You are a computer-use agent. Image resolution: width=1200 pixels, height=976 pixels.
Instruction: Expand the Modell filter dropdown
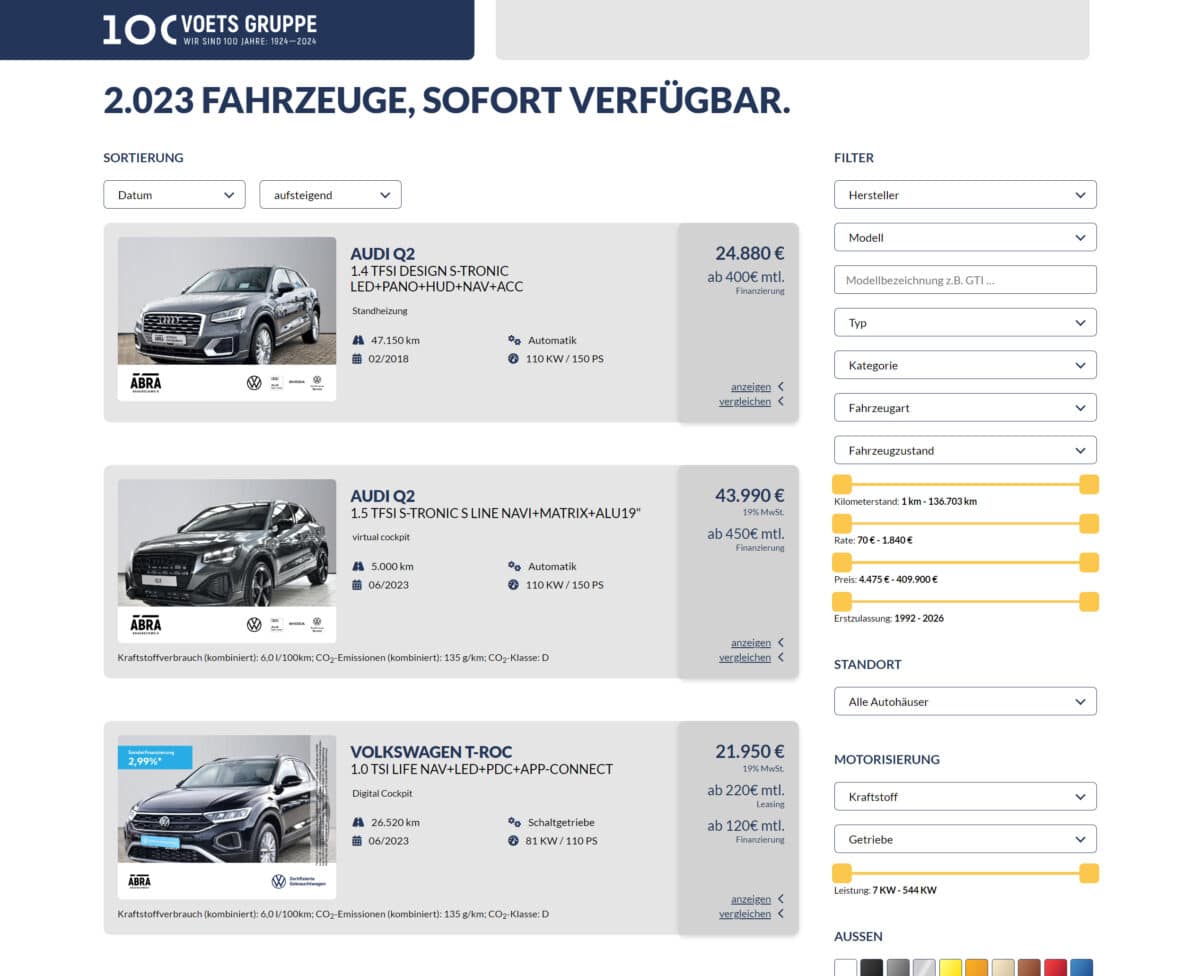click(965, 237)
